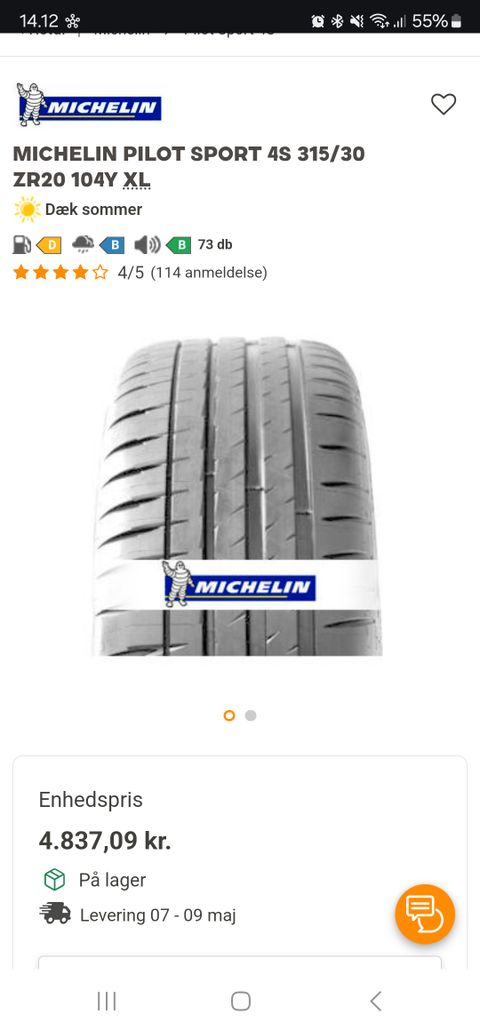Screen dimensions: 480x1029
Task: Tap the in-stock box icon
Action: [x=55, y=879]
